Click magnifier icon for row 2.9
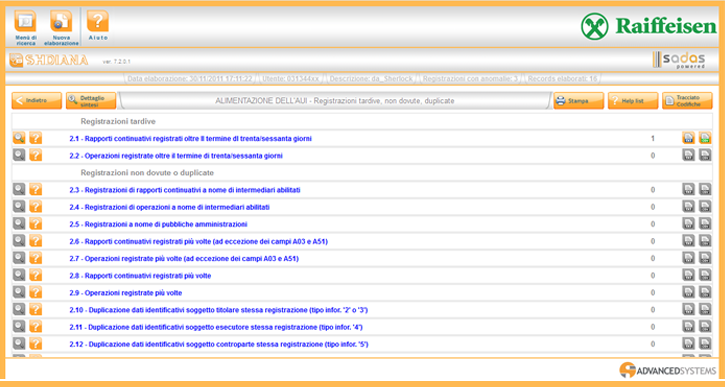 point(18,292)
